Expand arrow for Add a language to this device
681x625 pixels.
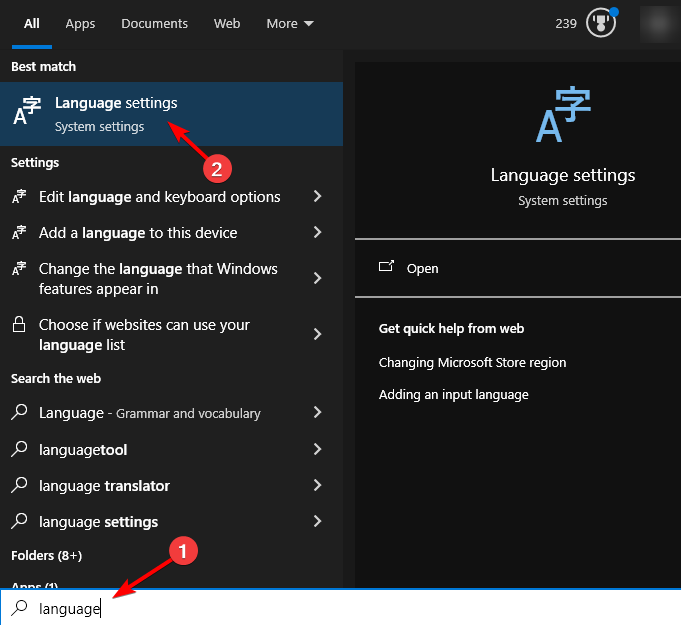(x=317, y=232)
